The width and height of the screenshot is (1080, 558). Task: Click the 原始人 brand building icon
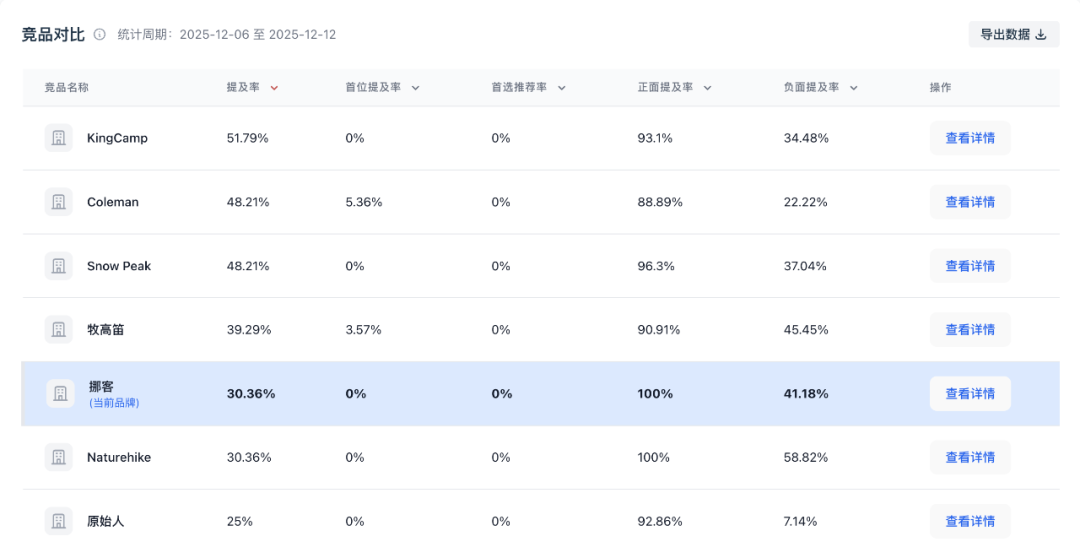click(59, 521)
